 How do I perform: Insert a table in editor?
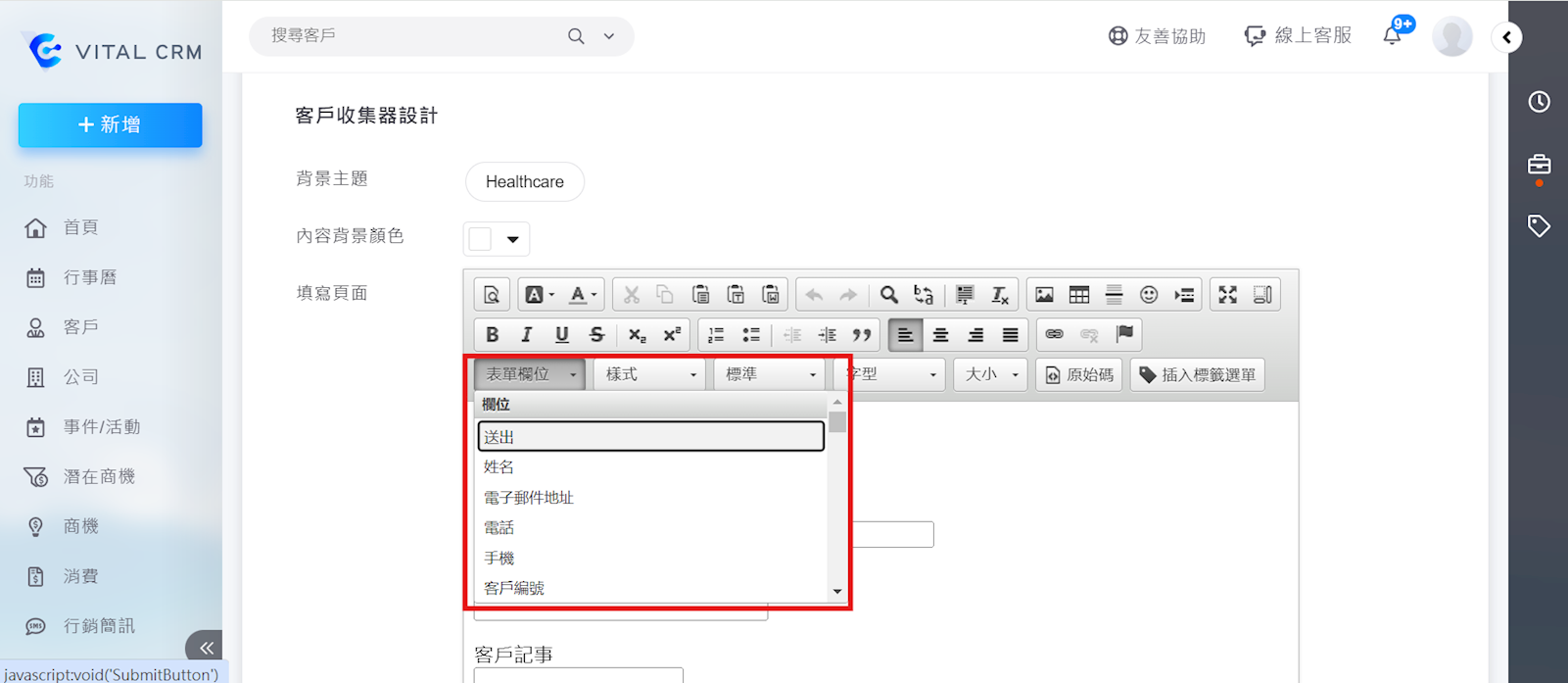click(1079, 295)
